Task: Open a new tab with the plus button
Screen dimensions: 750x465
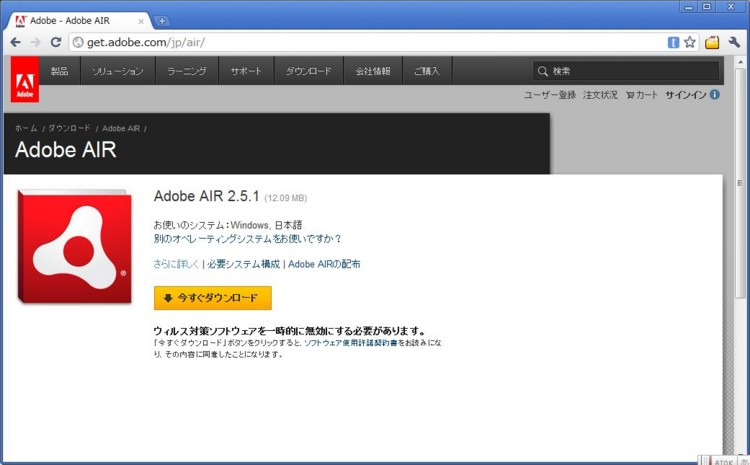Action: (x=162, y=21)
